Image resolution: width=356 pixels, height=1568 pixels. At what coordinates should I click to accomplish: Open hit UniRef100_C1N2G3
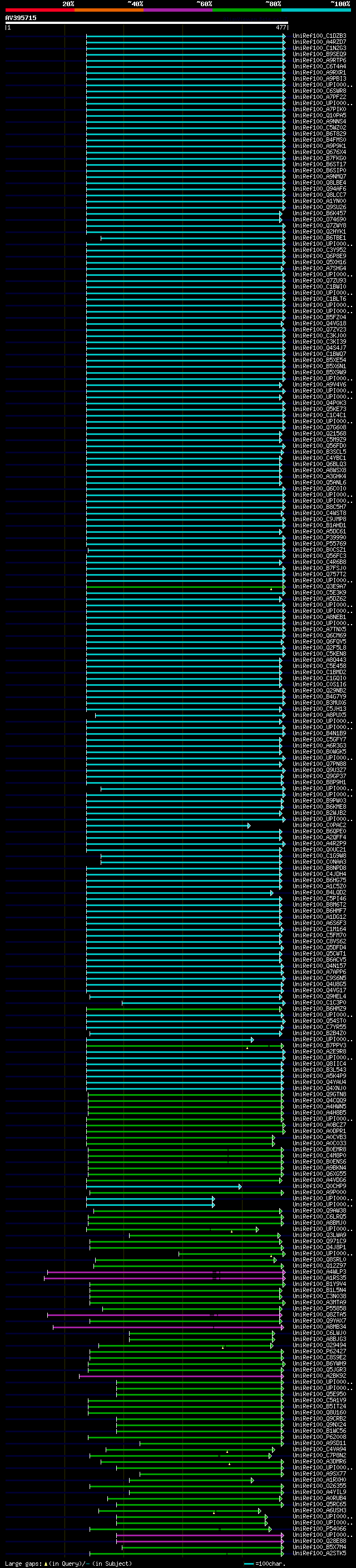pyautogui.click(x=319, y=48)
